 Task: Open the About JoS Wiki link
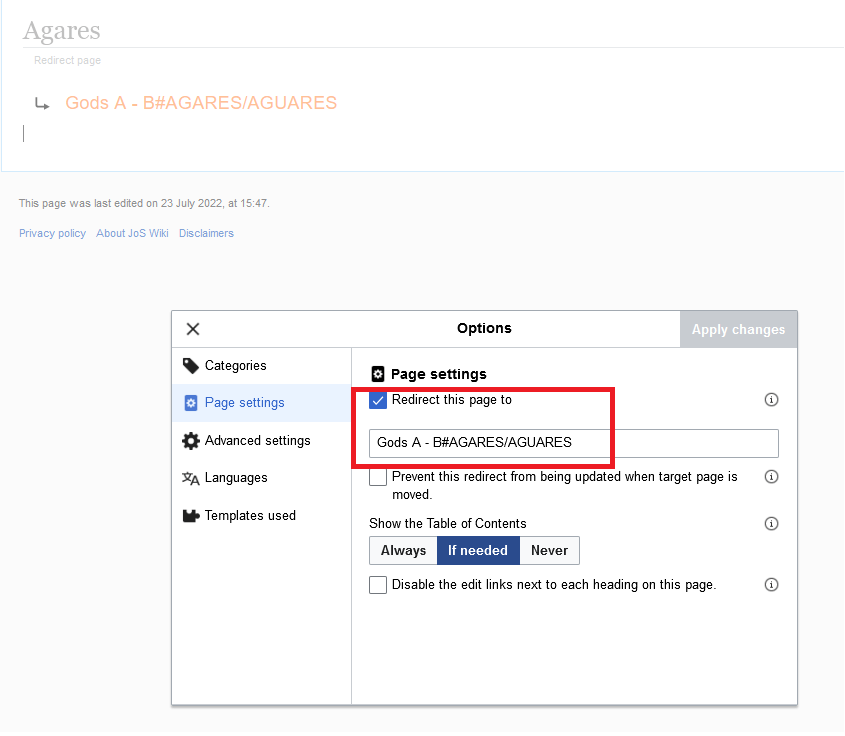pos(132,233)
